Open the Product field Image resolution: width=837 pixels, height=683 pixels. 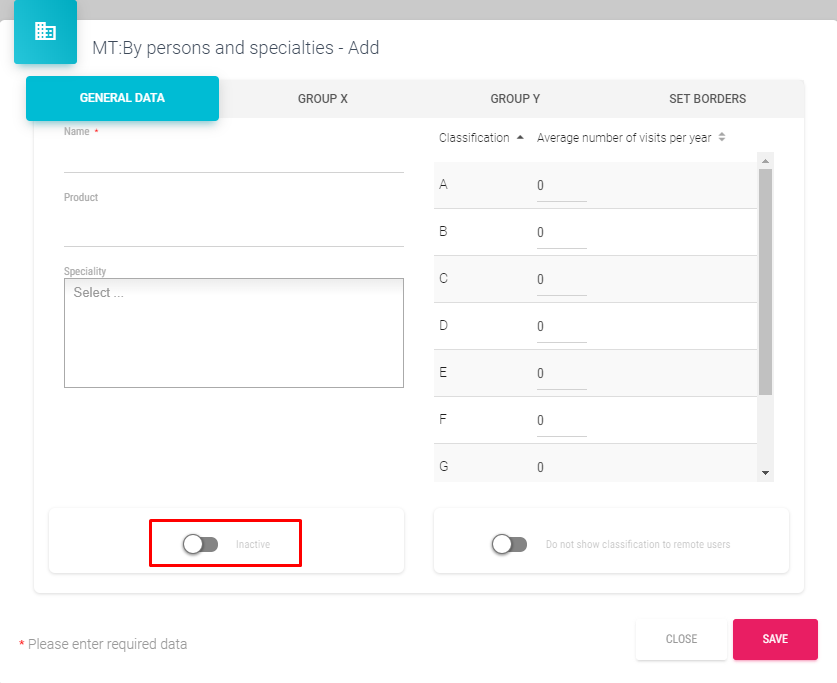(233, 230)
